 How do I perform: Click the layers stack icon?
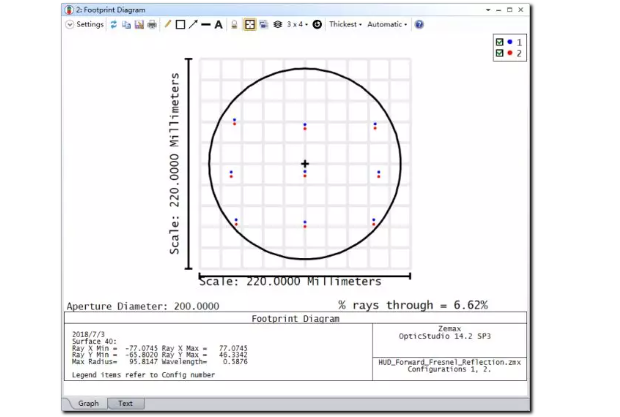pyautogui.click(x=278, y=25)
